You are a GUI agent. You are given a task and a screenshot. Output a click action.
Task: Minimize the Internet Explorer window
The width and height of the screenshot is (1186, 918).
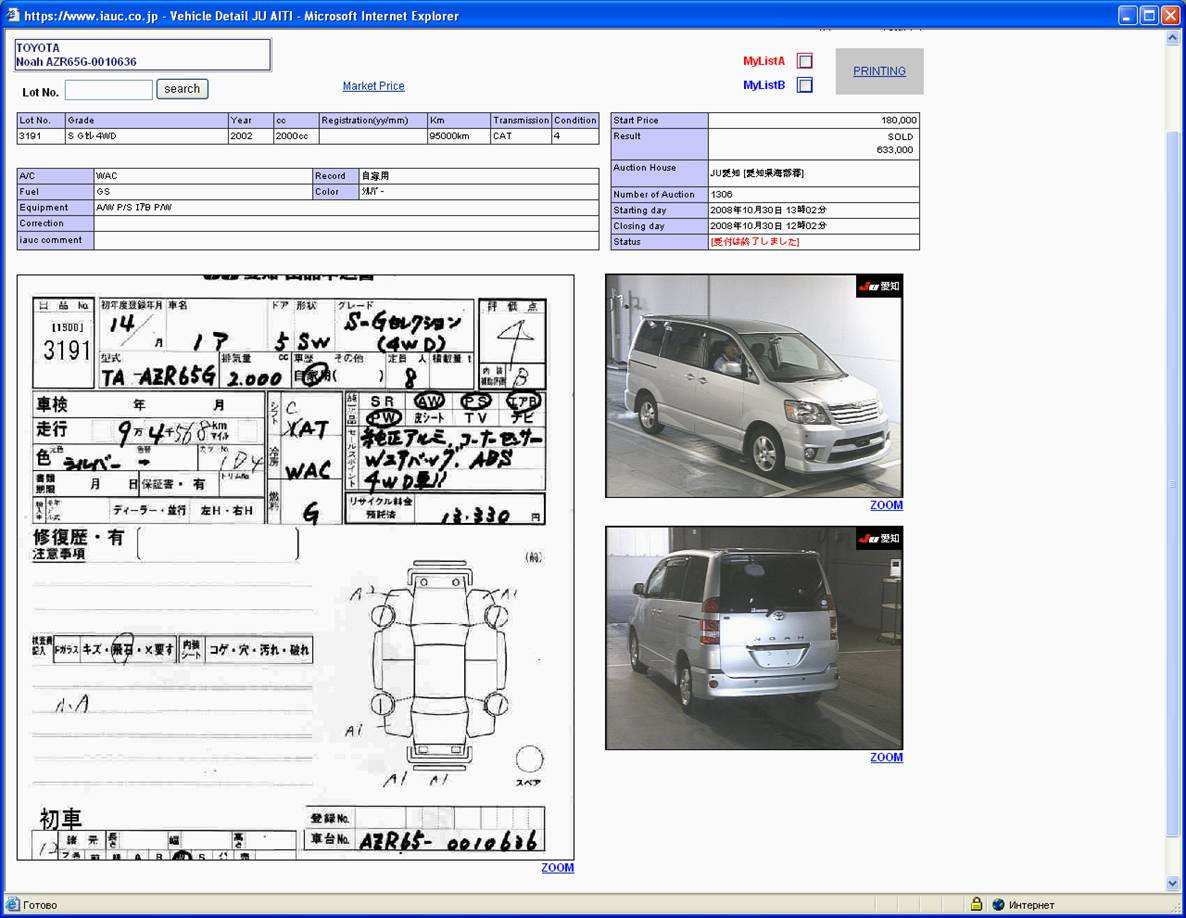click(x=1128, y=15)
